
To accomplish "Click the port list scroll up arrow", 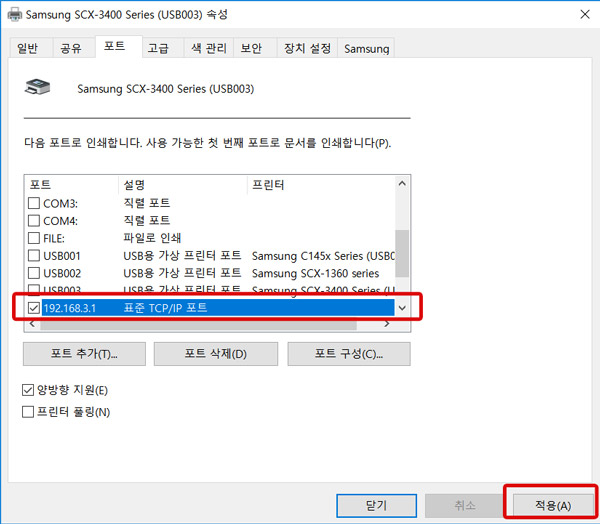I will (x=402, y=184).
